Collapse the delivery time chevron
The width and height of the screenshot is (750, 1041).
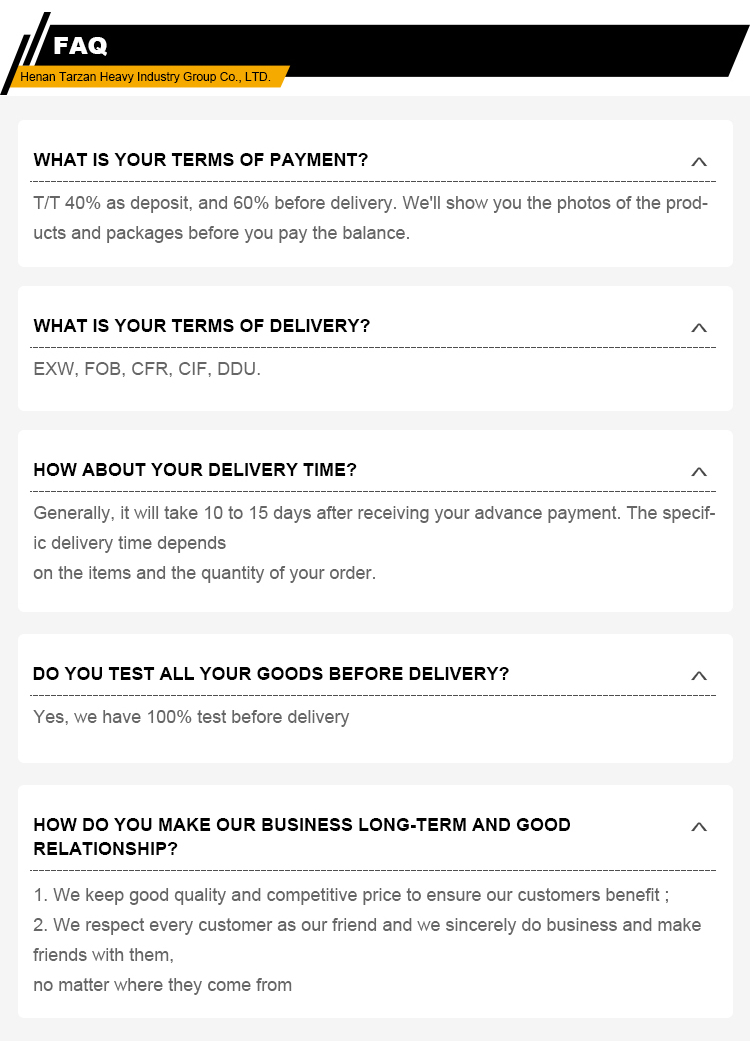click(699, 471)
